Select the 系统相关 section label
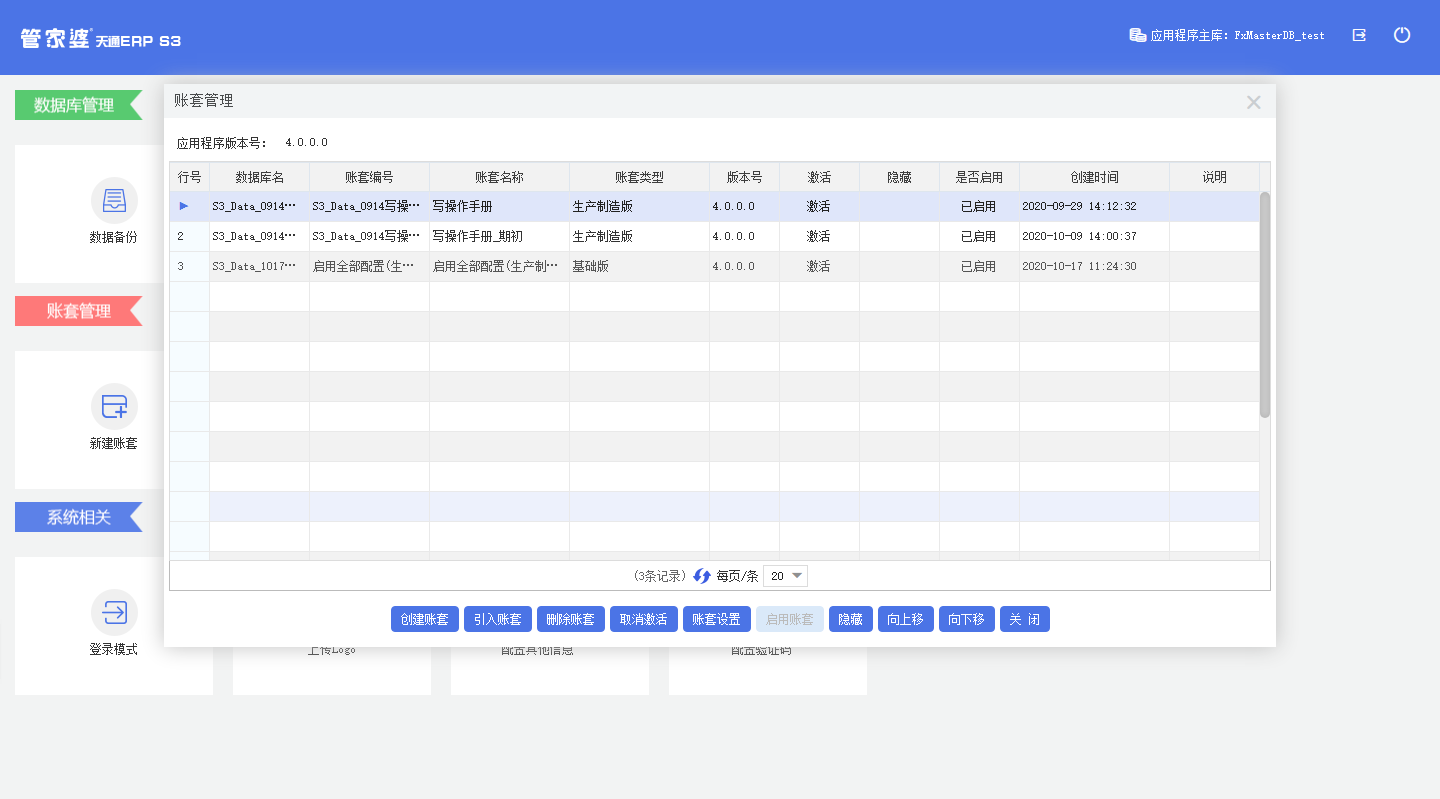Image resolution: width=1440 pixels, height=799 pixels. pos(78,517)
